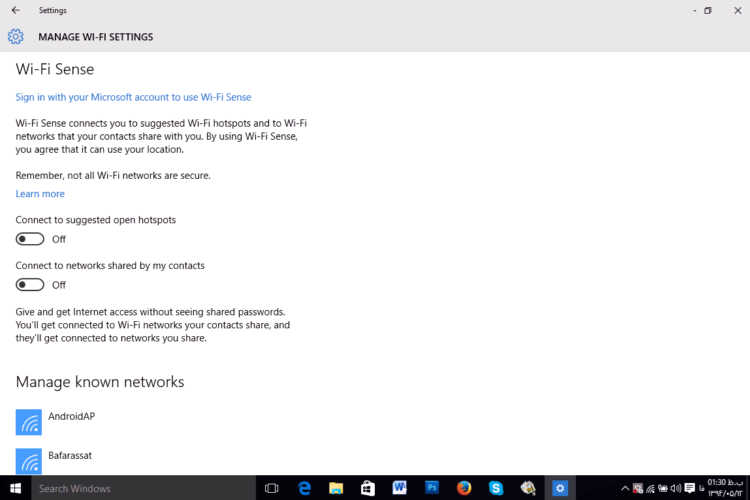The width and height of the screenshot is (750, 500).
Task: Open Skype from taskbar
Action: tap(496, 488)
